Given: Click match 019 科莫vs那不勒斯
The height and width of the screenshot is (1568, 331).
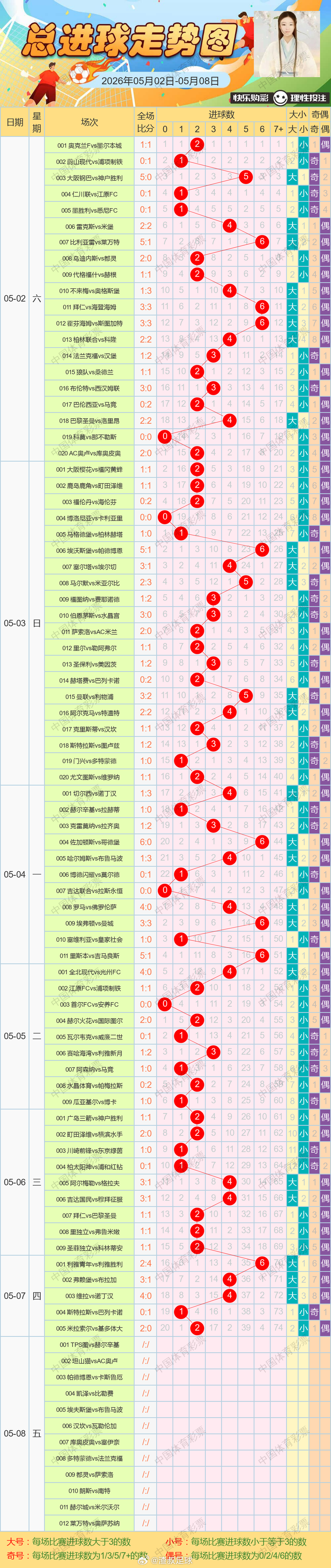Looking at the screenshot, I should point(89,437).
